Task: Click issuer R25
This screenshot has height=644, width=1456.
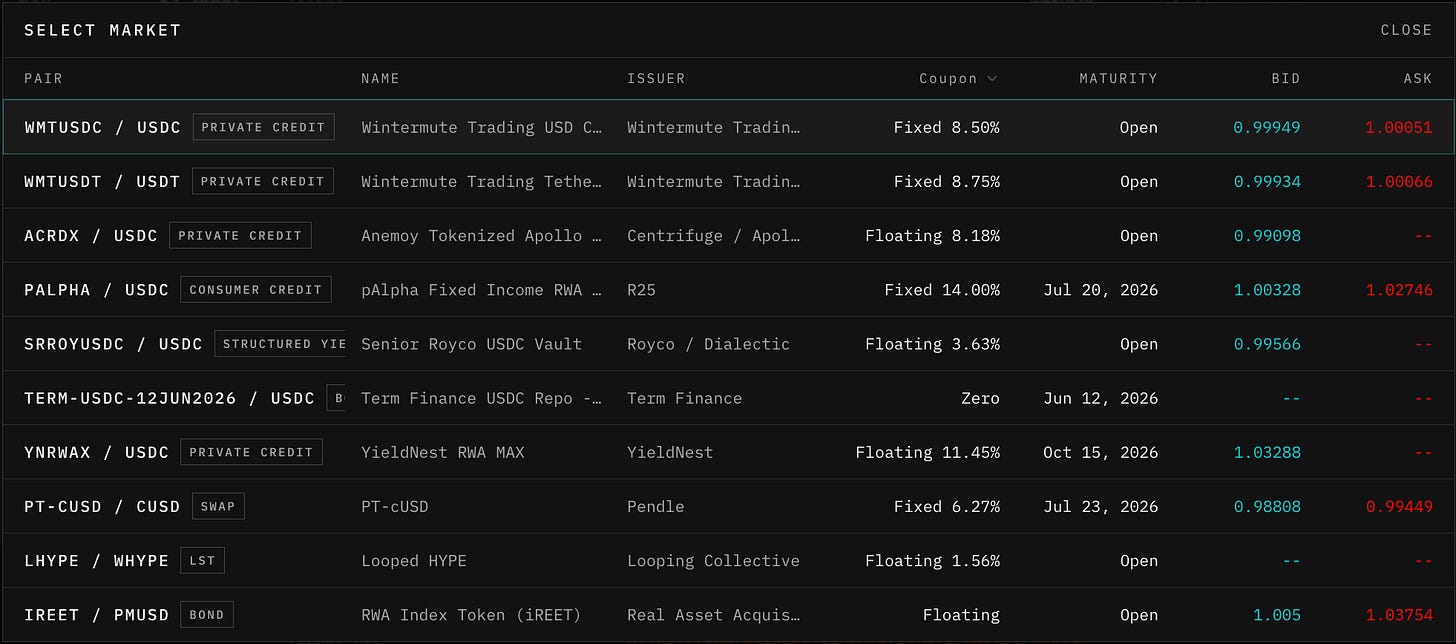Action: (641, 290)
